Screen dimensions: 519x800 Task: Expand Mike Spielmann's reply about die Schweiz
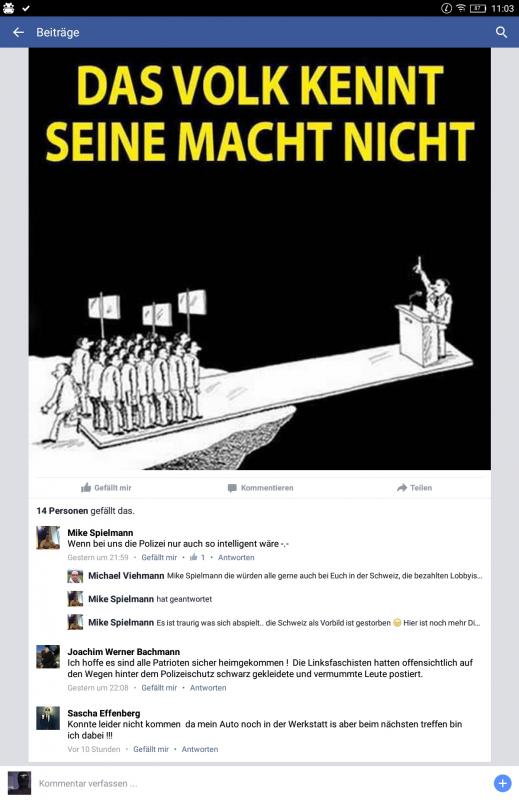[274, 622]
